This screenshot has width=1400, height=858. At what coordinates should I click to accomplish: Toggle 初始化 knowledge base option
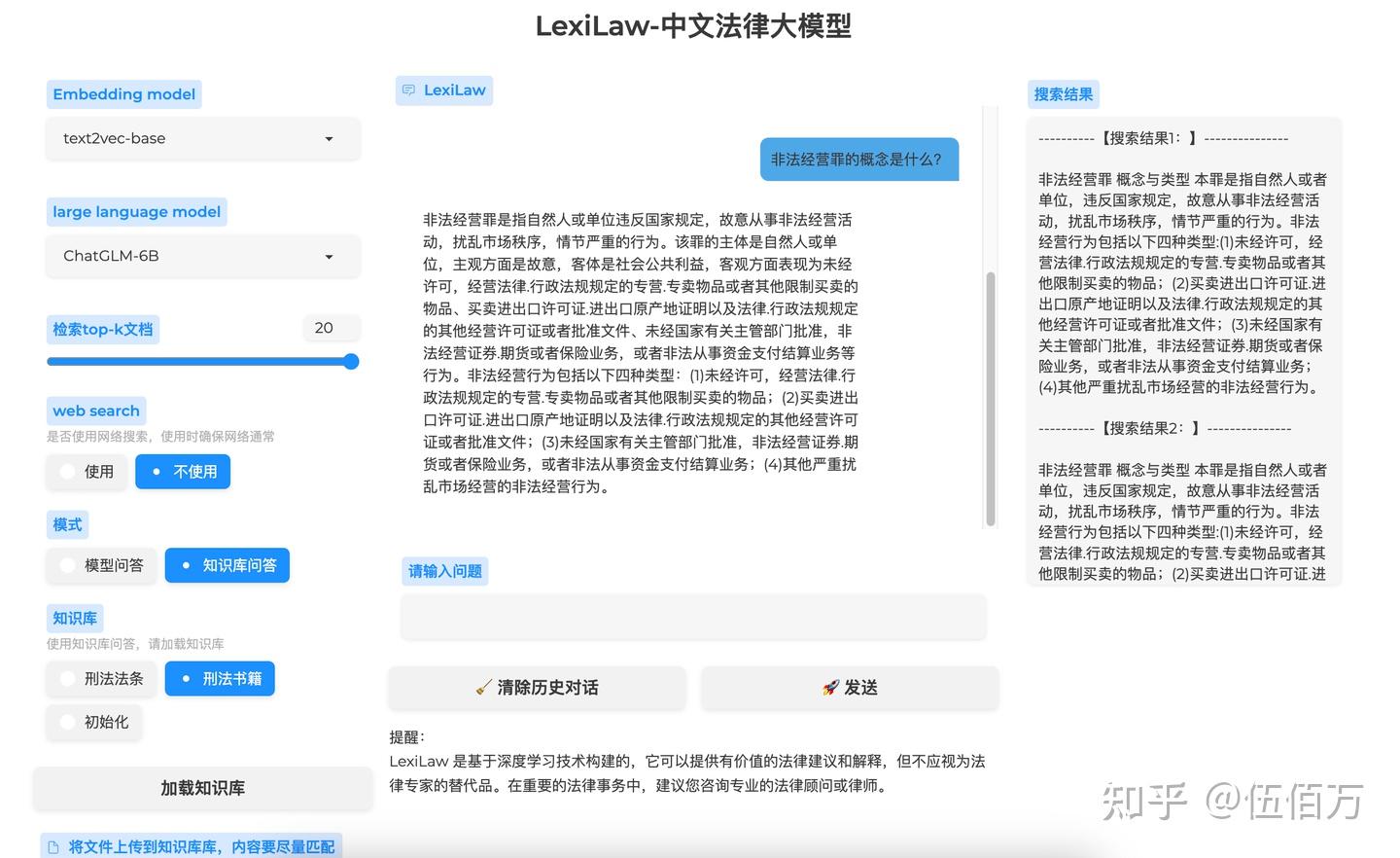coord(93,722)
